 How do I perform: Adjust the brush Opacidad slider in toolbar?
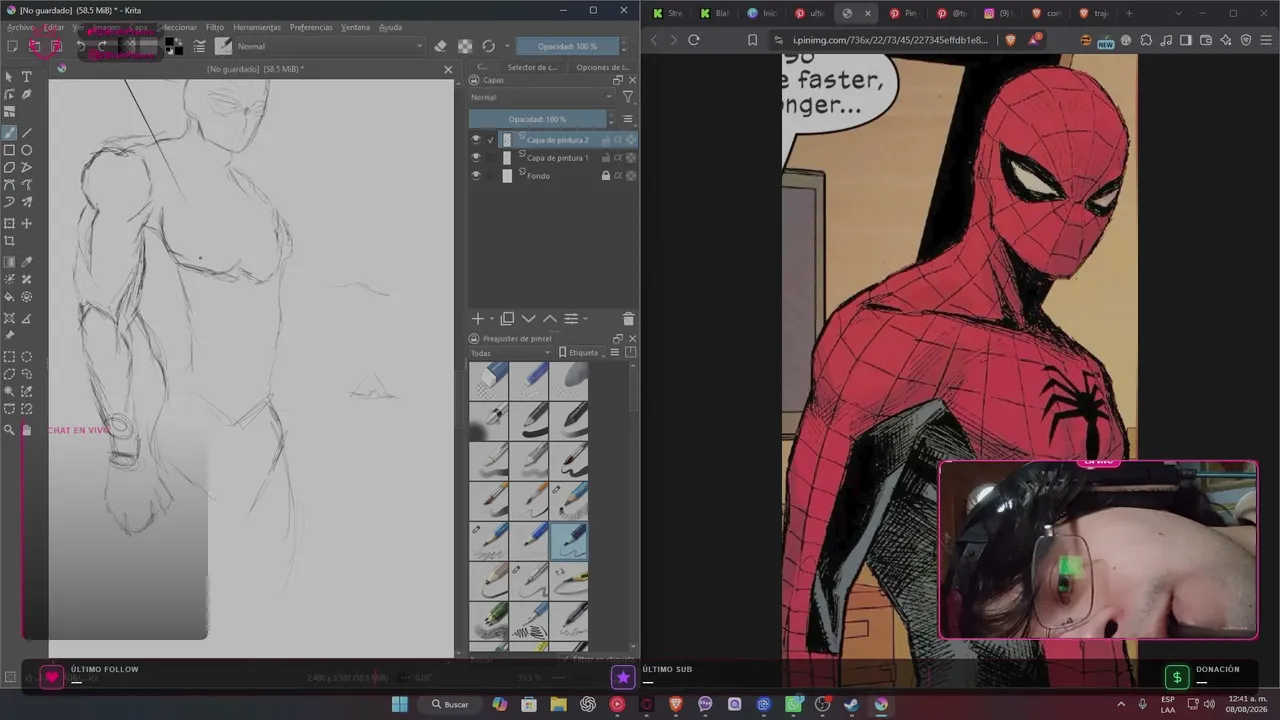[x=567, y=46]
